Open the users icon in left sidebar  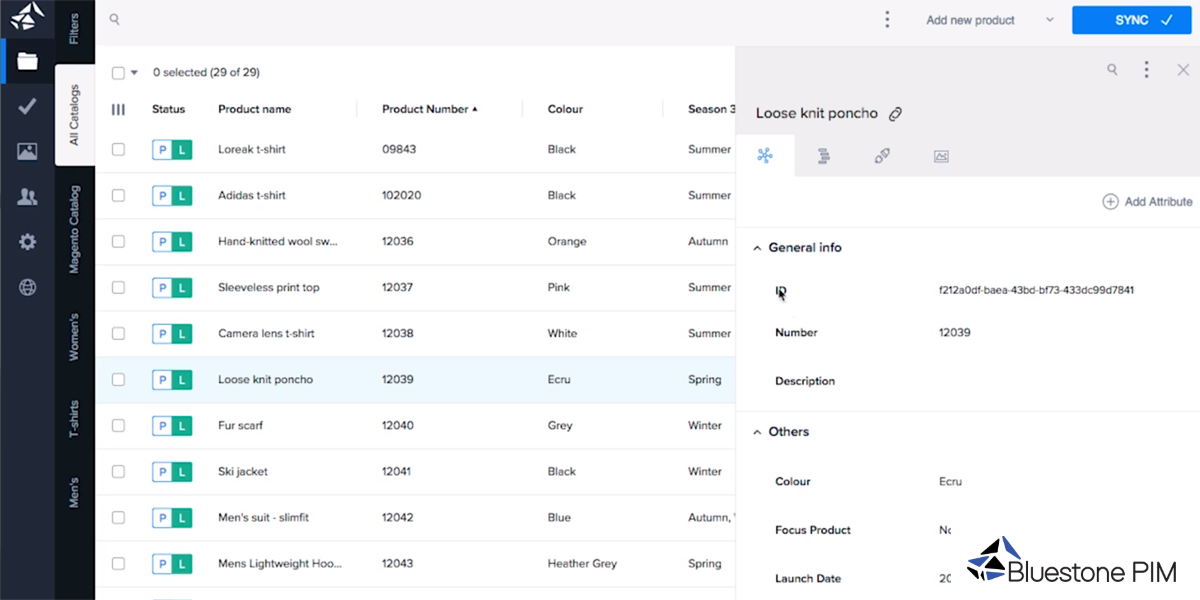pyautogui.click(x=27, y=197)
